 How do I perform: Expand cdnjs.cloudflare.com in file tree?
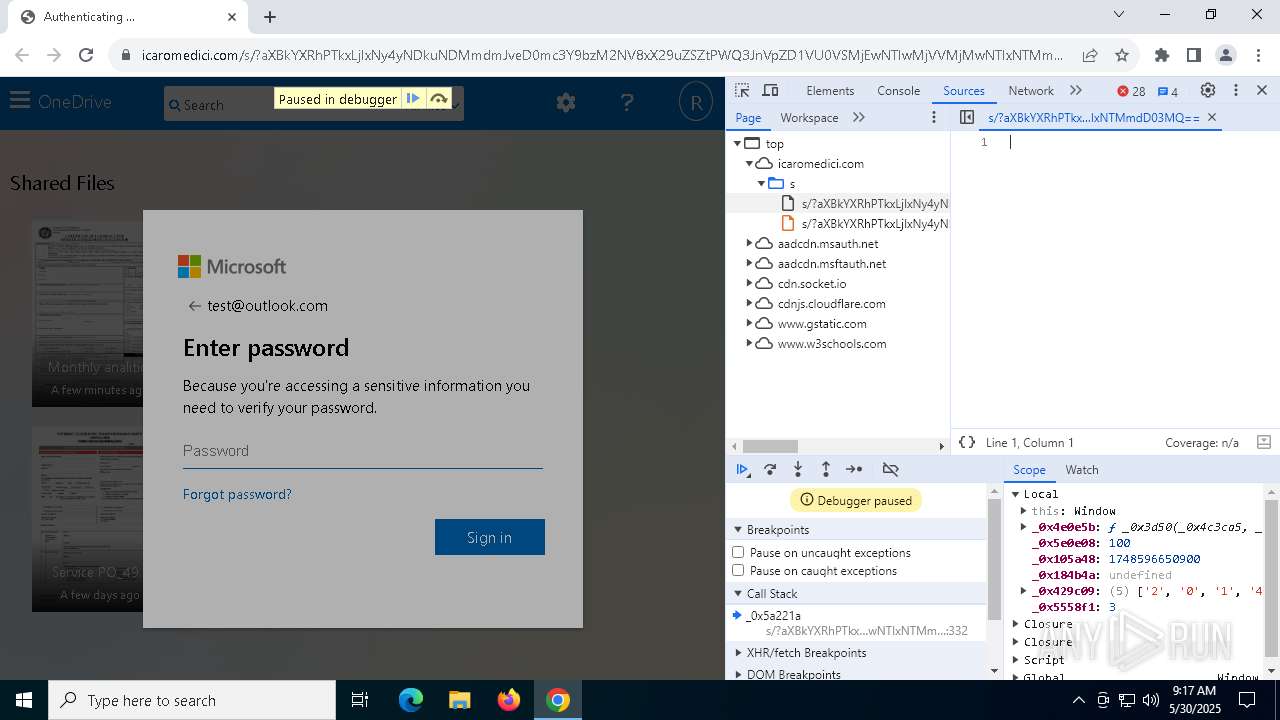[749, 303]
